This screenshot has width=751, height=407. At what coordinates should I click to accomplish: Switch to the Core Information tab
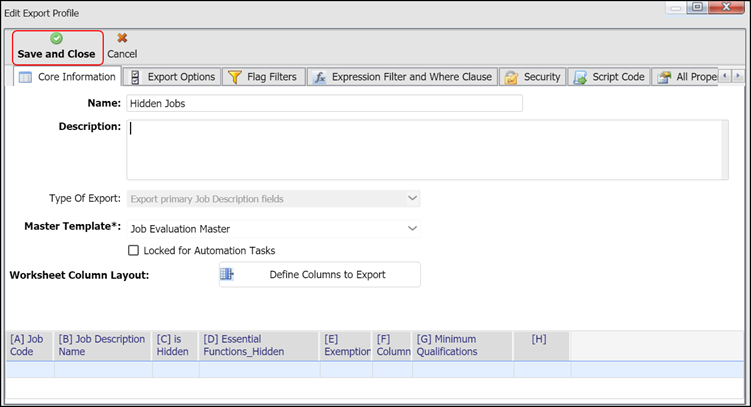pos(68,77)
